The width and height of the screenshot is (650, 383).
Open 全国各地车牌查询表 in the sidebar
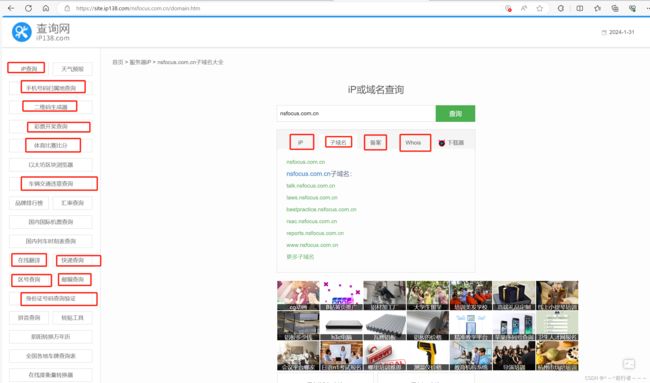tap(51, 356)
